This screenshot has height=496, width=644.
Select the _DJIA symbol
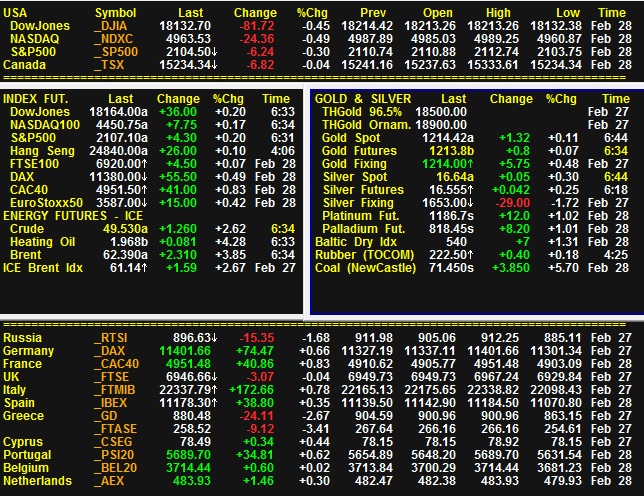(110, 26)
